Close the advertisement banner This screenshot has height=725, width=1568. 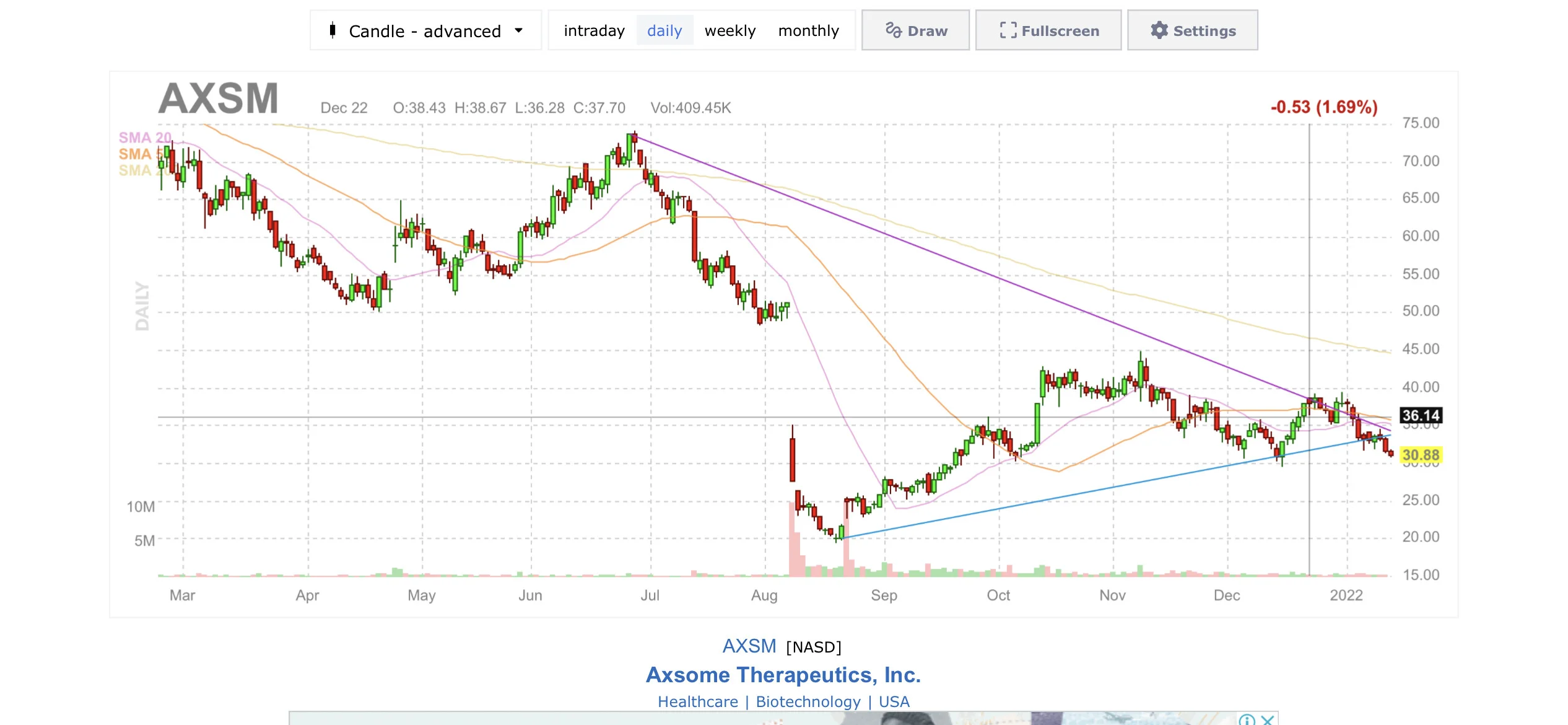click(1268, 719)
